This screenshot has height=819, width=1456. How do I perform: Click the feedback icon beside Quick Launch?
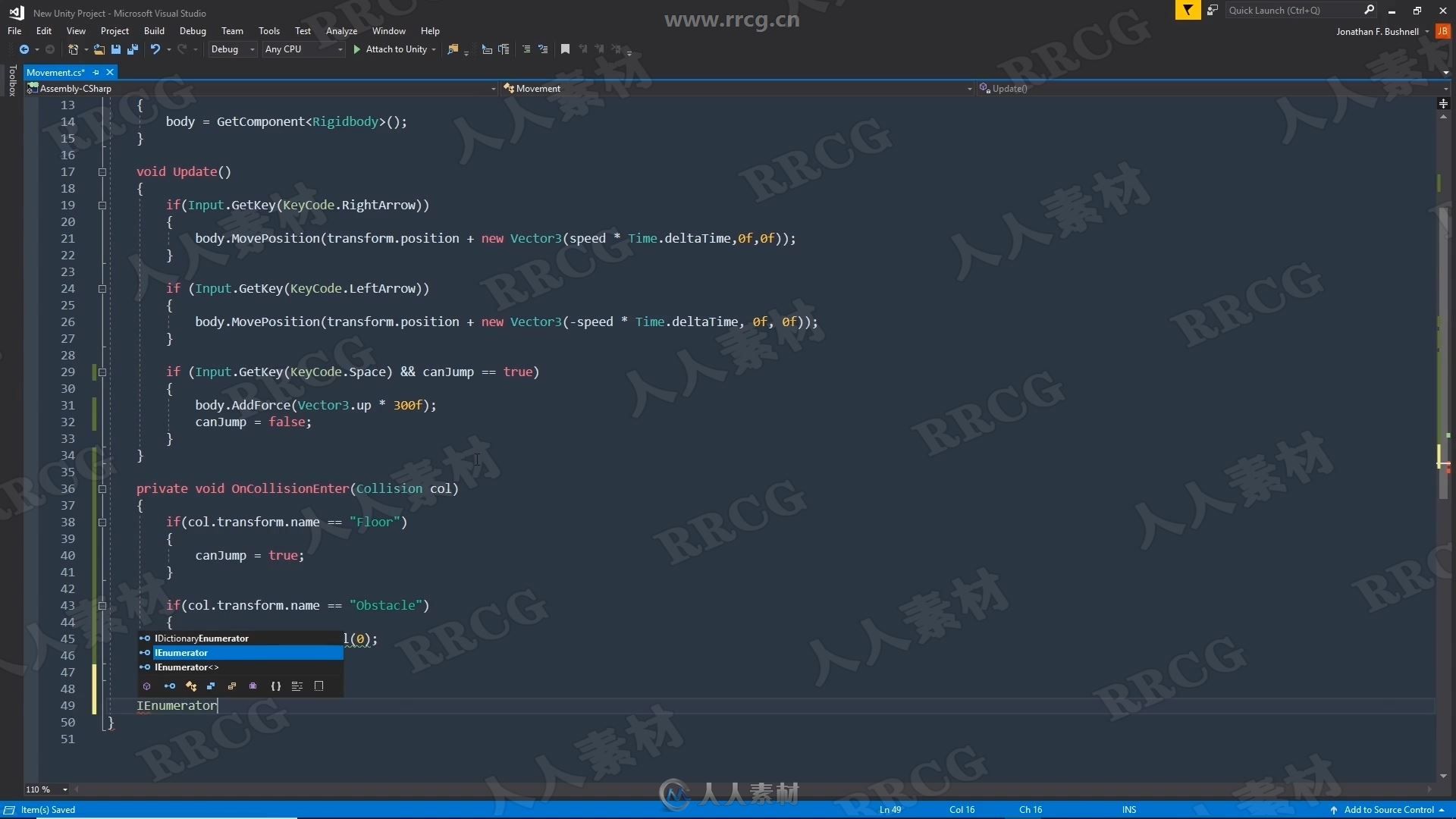pyautogui.click(x=1213, y=10)
